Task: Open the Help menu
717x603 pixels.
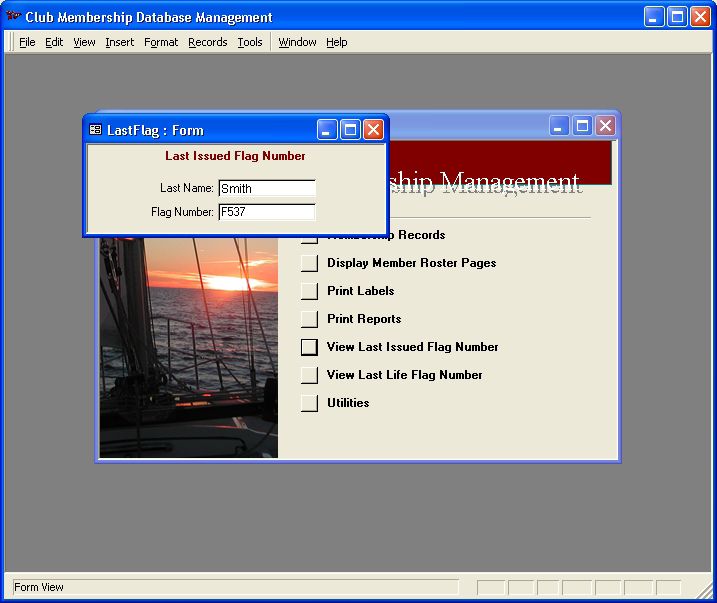Action: pyautogui.click(x=337, y=42)
